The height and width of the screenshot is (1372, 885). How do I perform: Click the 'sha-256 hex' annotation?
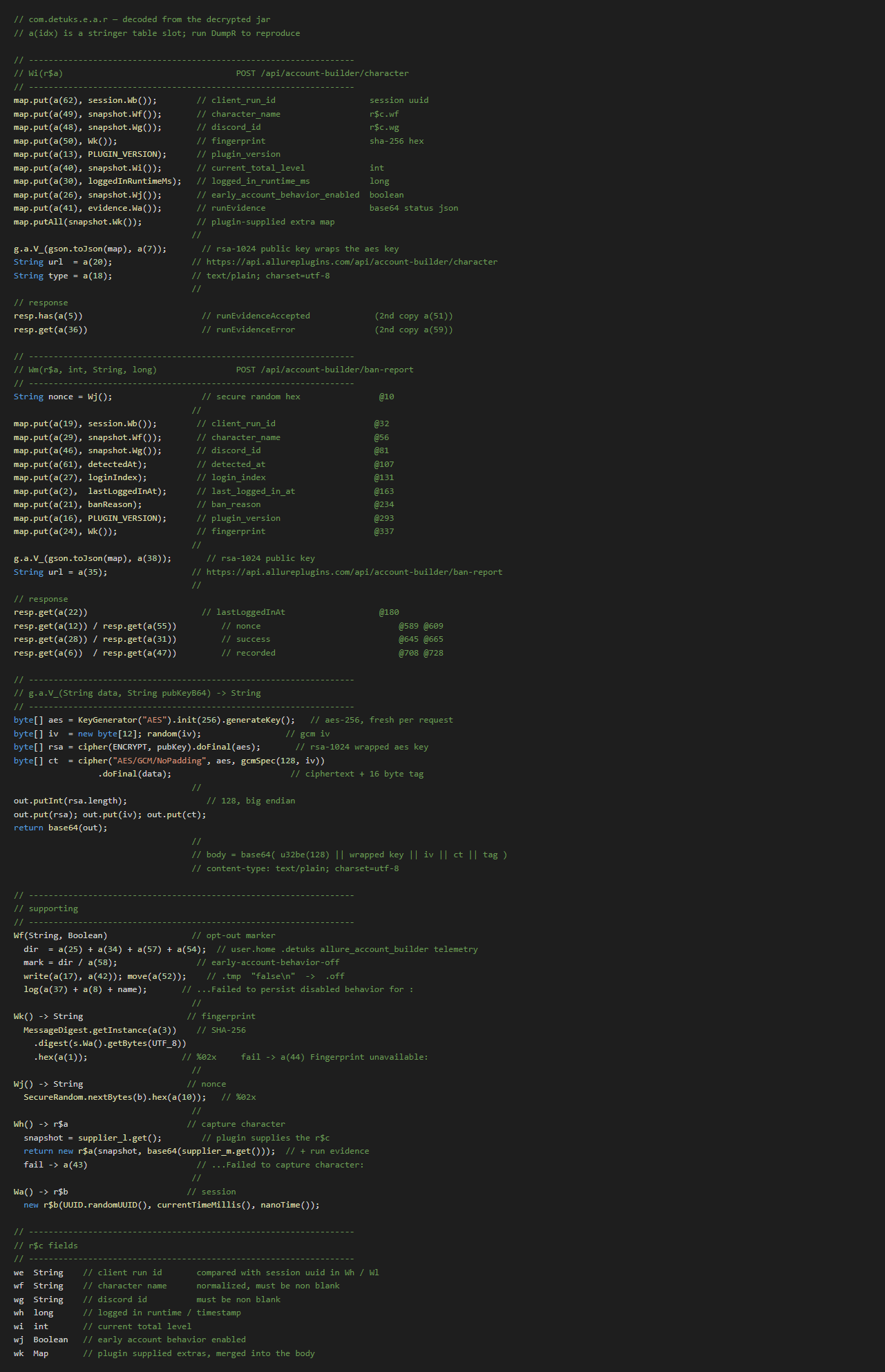[397, 141]
